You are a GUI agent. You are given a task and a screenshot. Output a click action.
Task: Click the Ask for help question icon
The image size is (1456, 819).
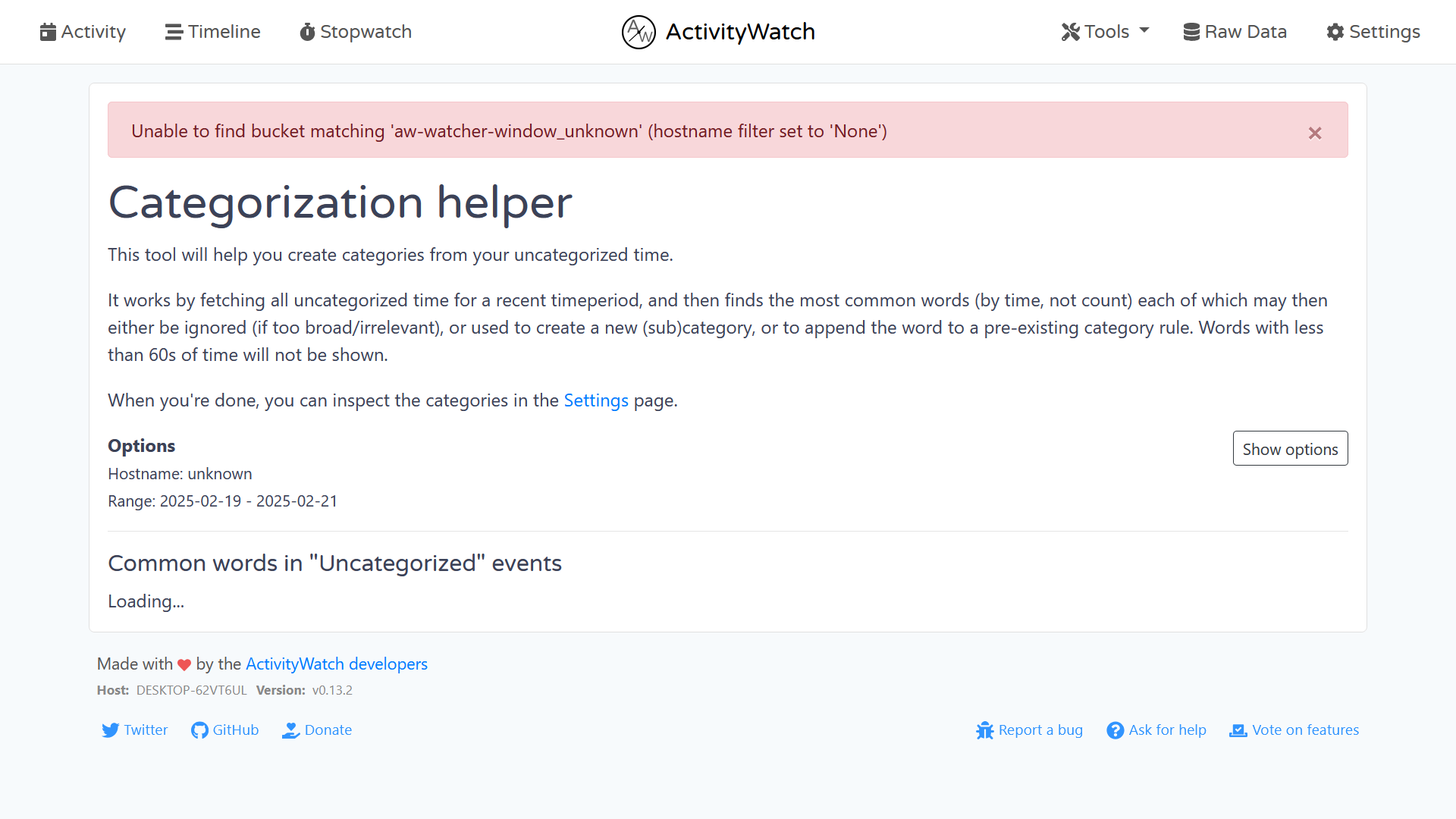tap(1115, 730)
